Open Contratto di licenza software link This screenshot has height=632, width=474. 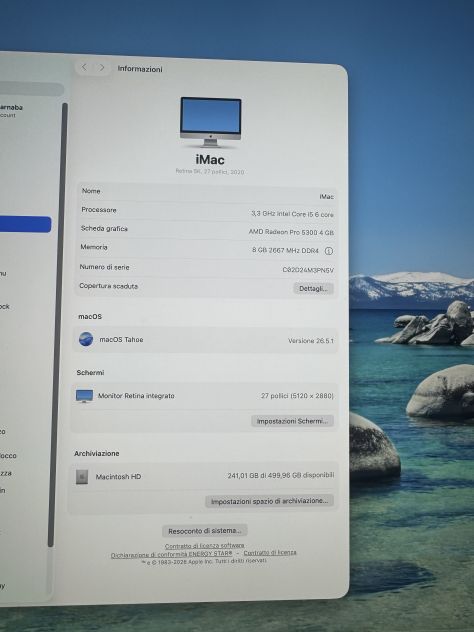pyautogui.click(x=205, y=546)
